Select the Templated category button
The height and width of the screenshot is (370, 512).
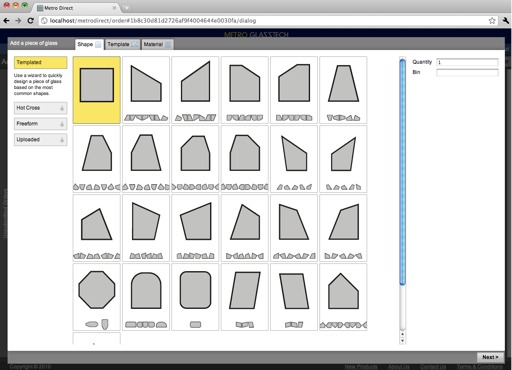(x=40, y=62)
